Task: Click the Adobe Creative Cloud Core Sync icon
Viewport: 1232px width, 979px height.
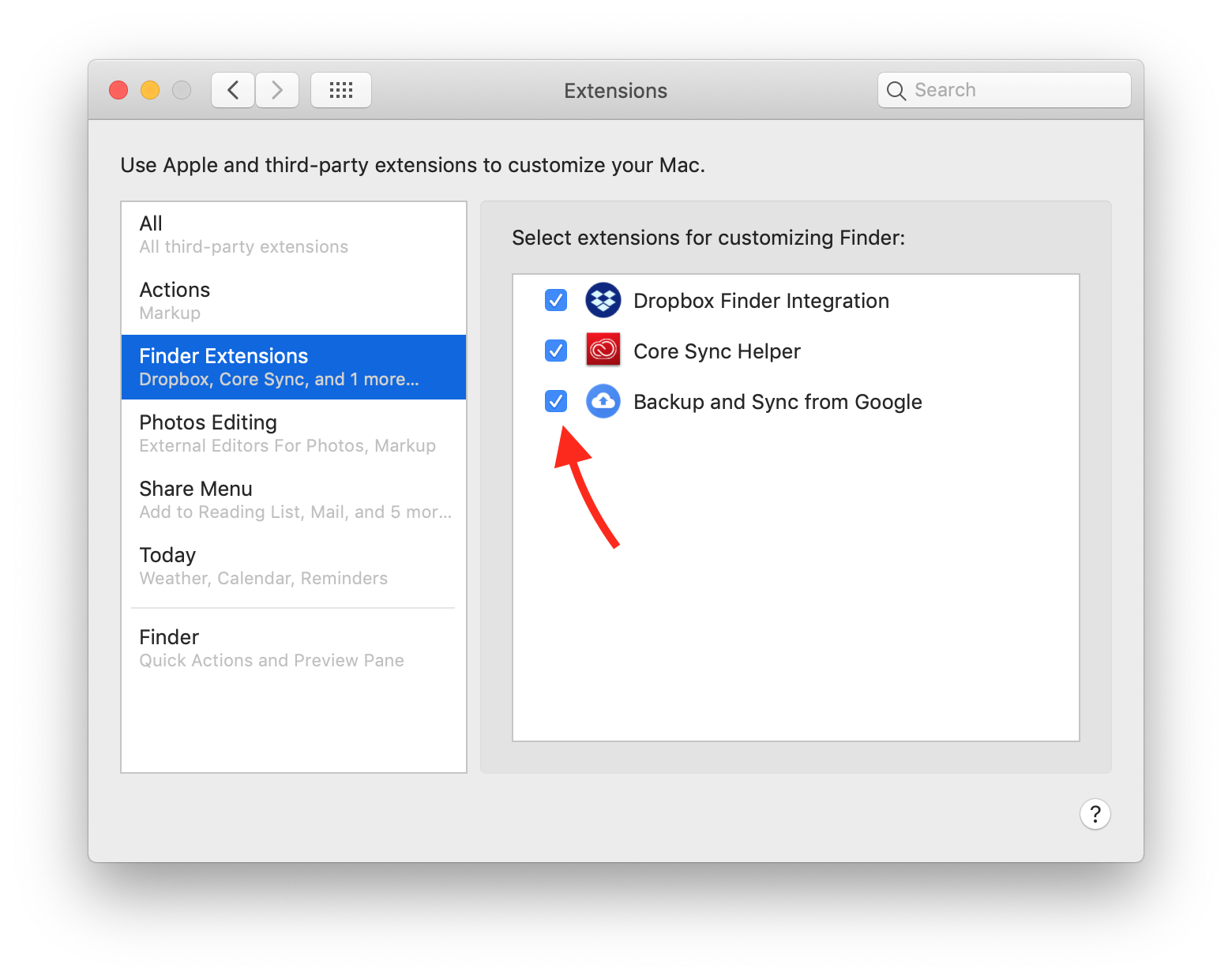Action: pyautogui.click(x=603, y=350)
